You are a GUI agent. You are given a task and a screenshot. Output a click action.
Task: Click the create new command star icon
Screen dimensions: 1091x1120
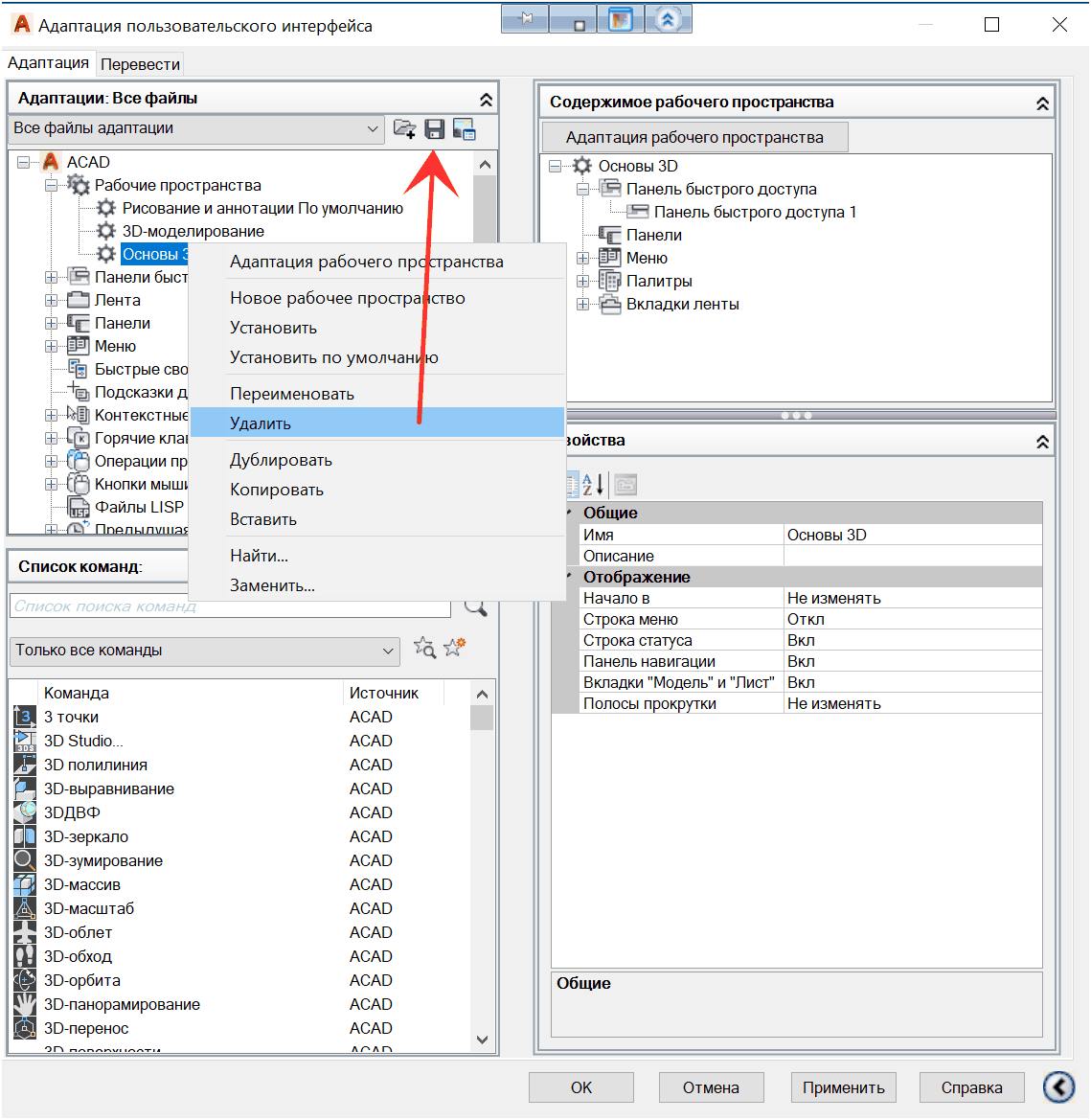(x=454, y=649)
